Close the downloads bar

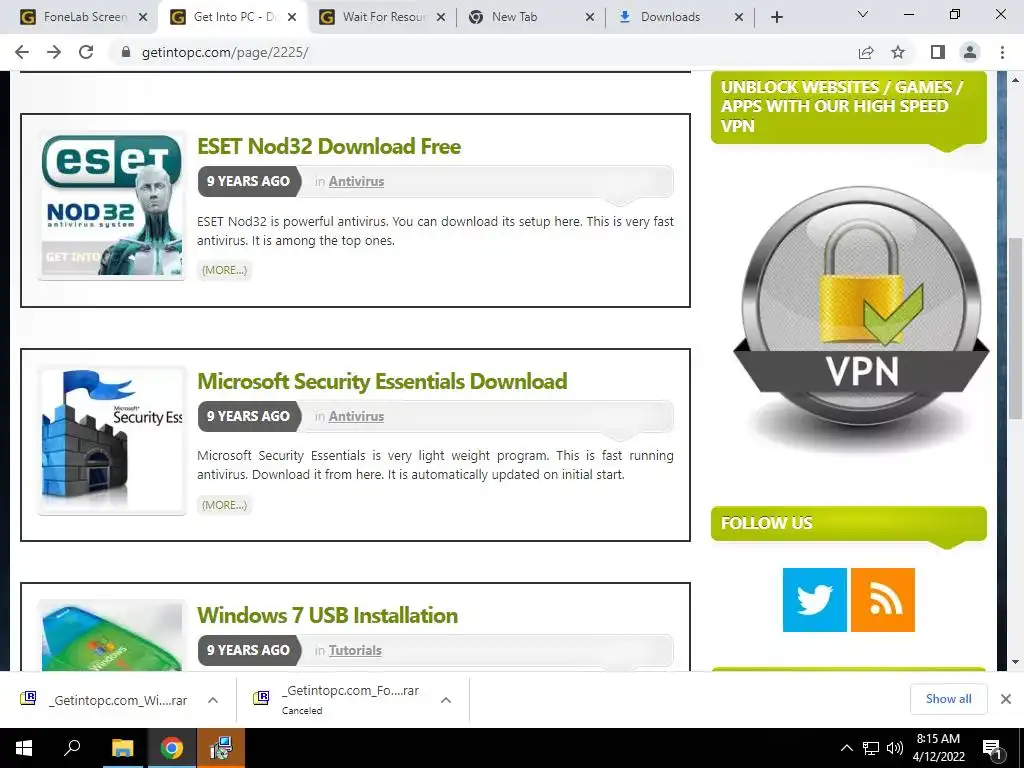(x=1006, y=699)
